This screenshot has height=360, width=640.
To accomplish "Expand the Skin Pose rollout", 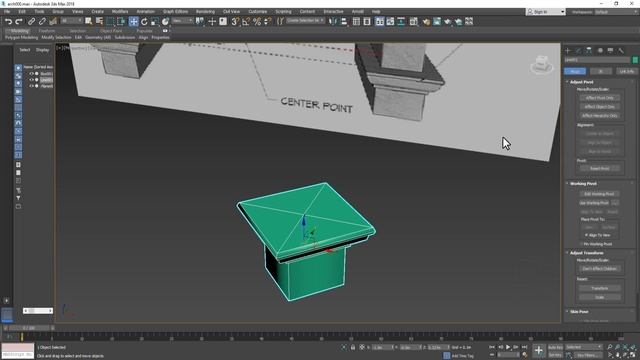I will coord(578,312).
